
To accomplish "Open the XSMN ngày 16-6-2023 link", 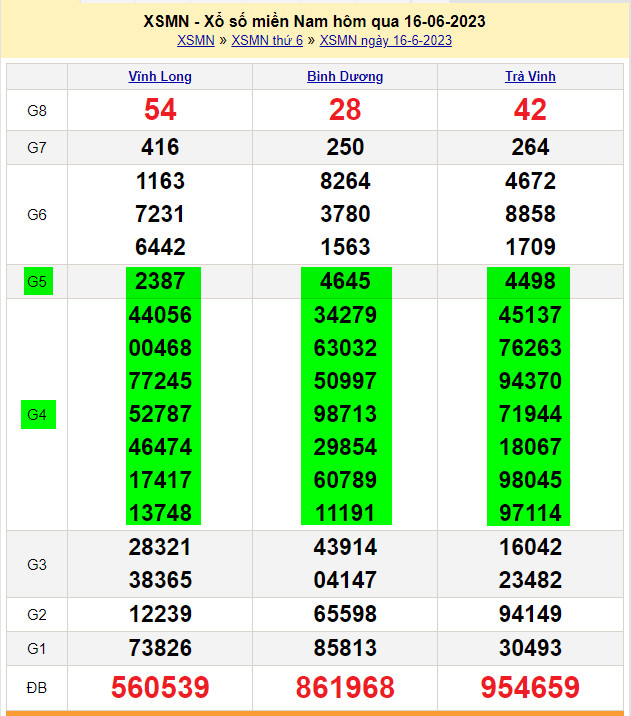I will pyautogui.click(x=386, y=40).
